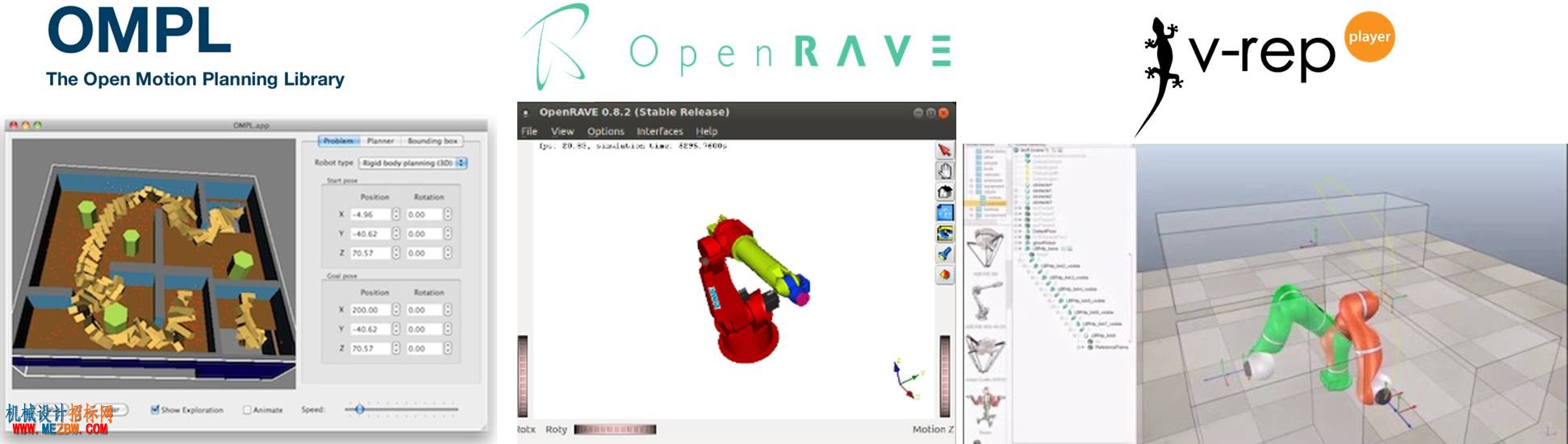This screenshot has height=444, width=1568.
Task: Click stepper beside Start pose Y position
Action: coord(395,233)
